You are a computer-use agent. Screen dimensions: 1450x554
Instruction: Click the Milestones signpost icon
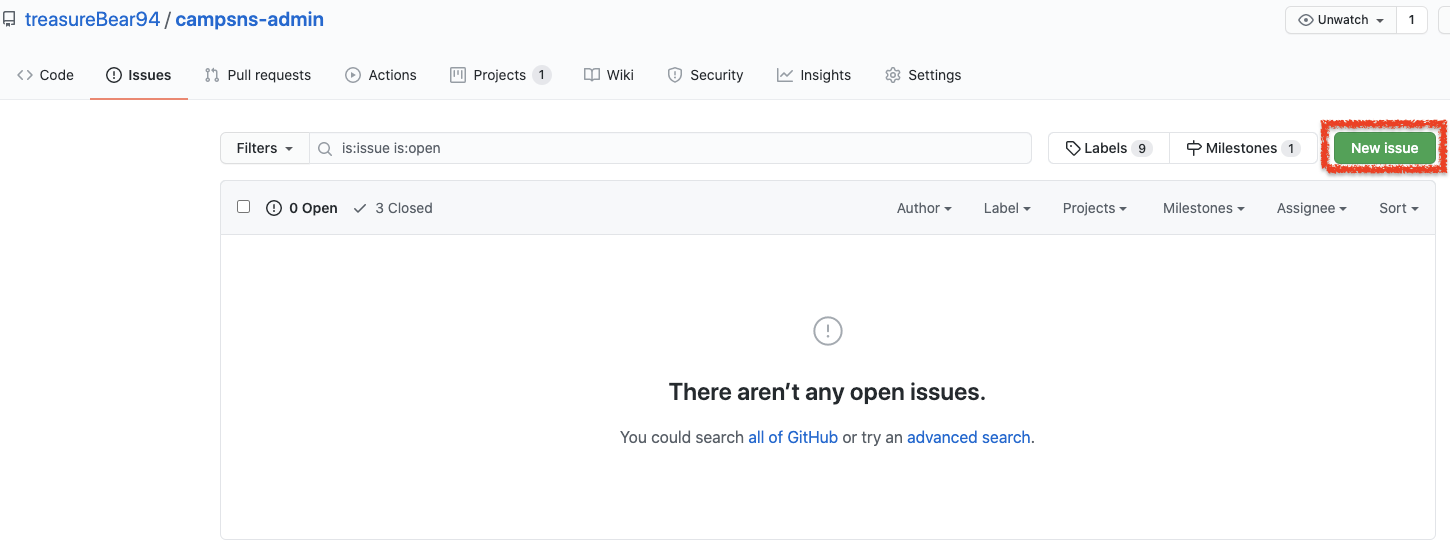click(x=1194, y=148)
